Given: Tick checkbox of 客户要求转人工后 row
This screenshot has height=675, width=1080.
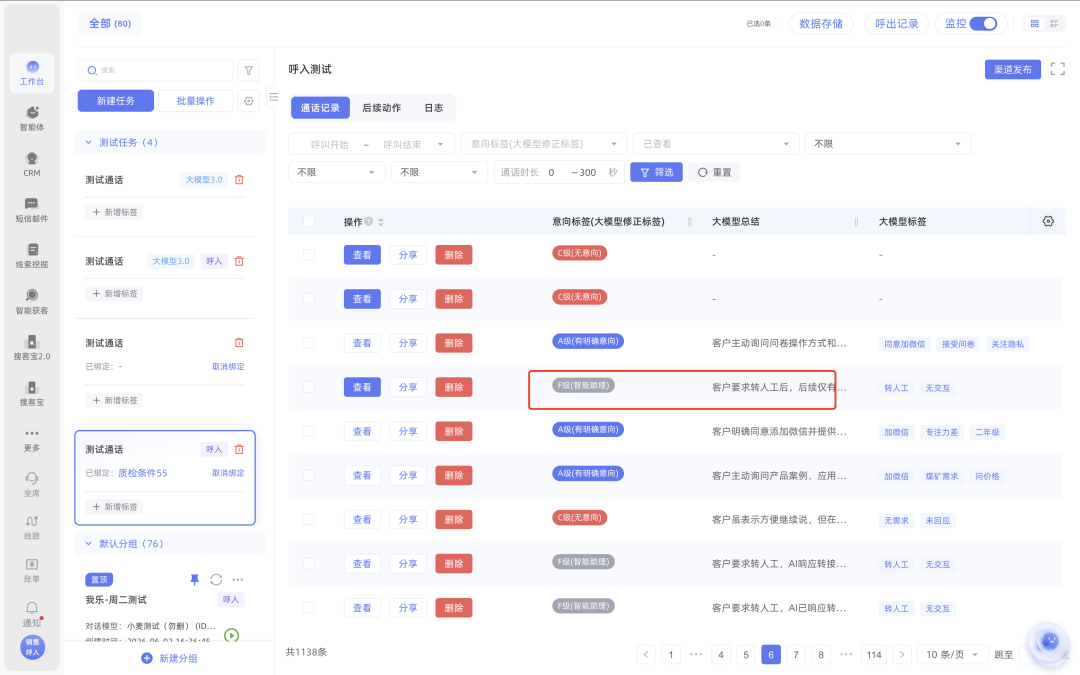Looking at the screenshot, I should pos(309,387).
